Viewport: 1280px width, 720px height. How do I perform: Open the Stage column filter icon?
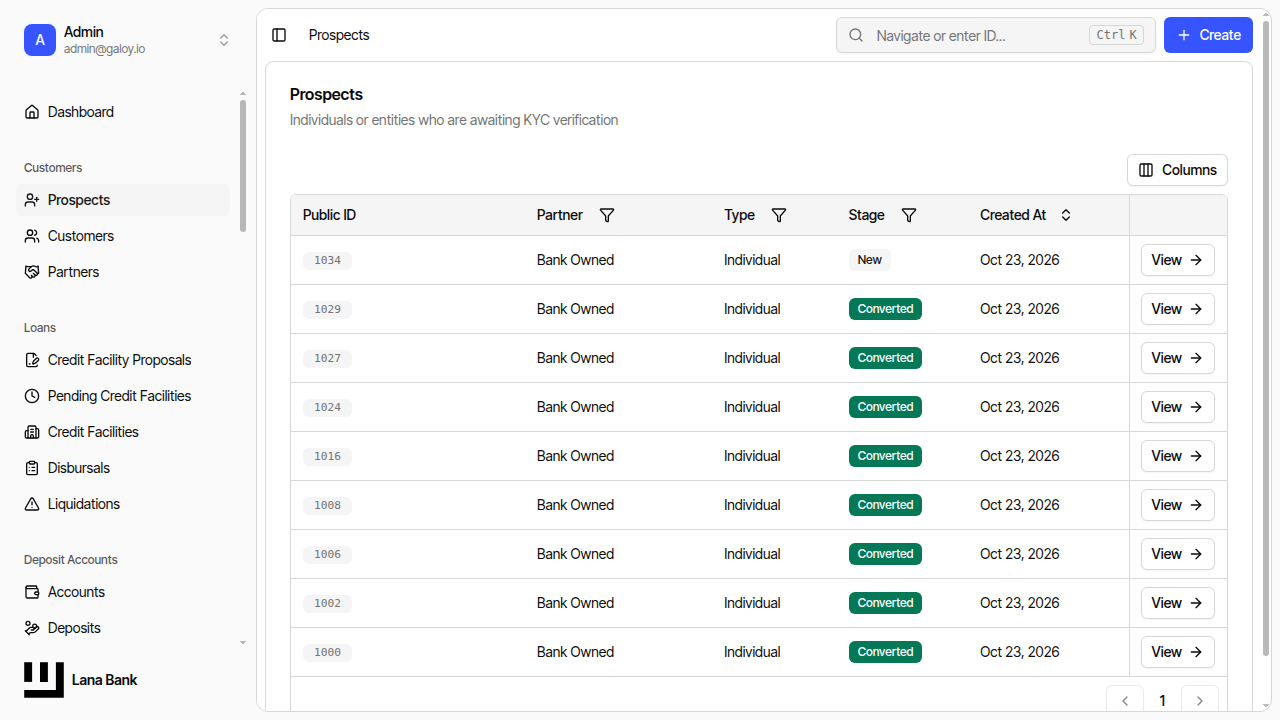pos(909,215)
